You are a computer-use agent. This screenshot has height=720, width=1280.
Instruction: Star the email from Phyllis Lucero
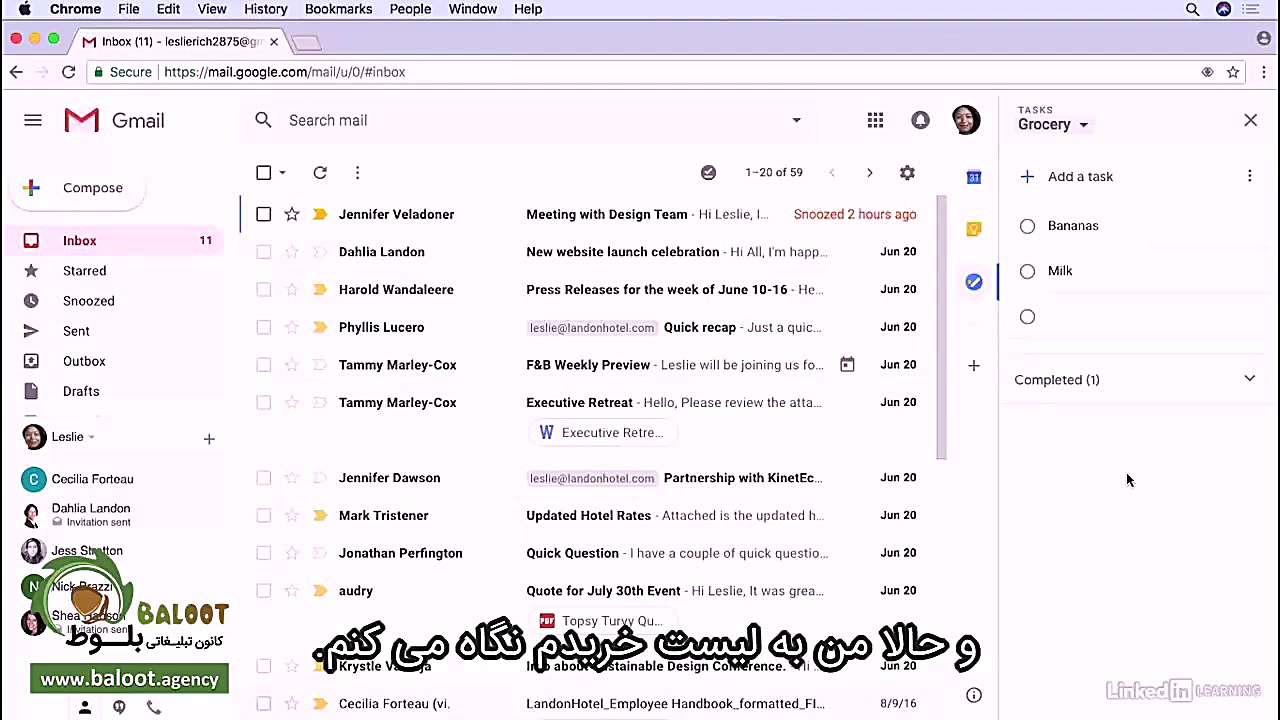[x=291, y=327]
